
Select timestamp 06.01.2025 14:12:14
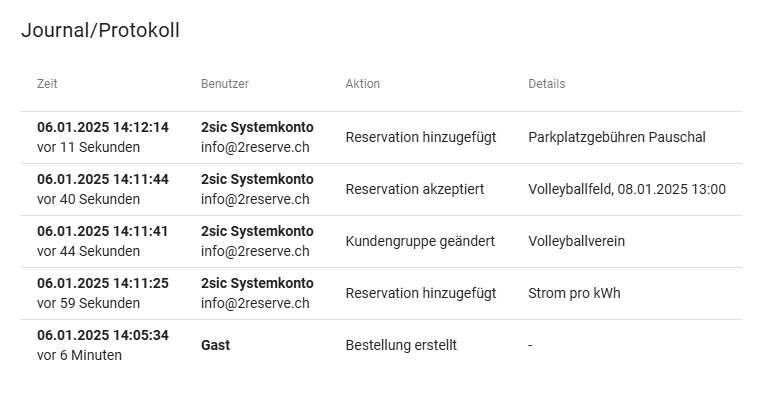pyautogui.click(x=103, y=127)
